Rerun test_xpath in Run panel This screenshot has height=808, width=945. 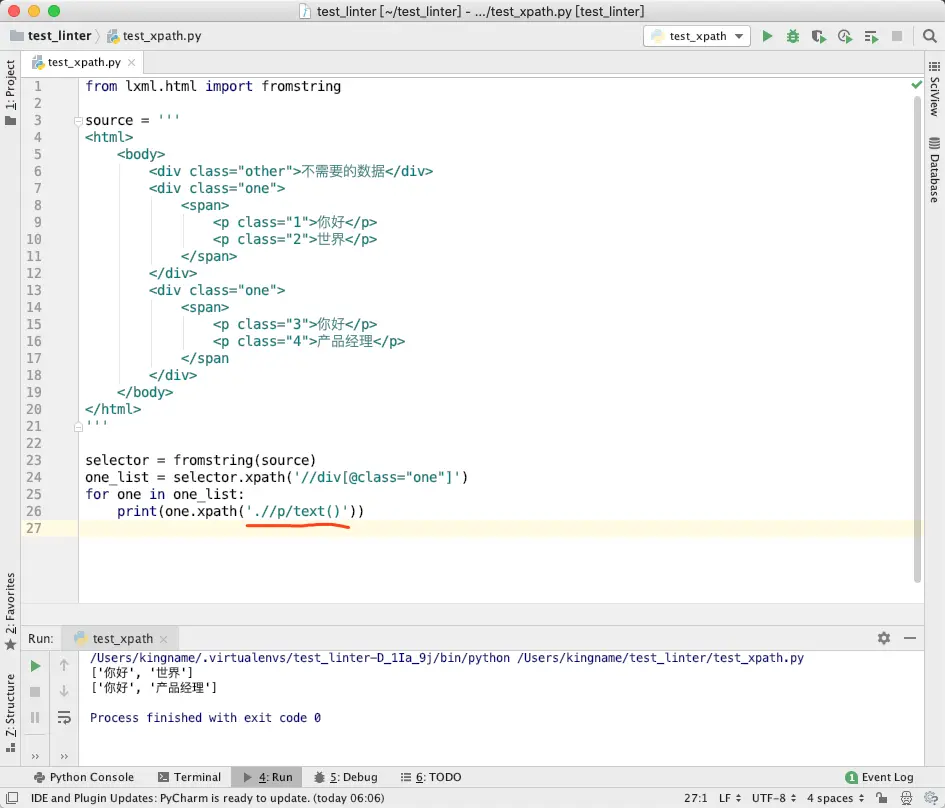35,666
